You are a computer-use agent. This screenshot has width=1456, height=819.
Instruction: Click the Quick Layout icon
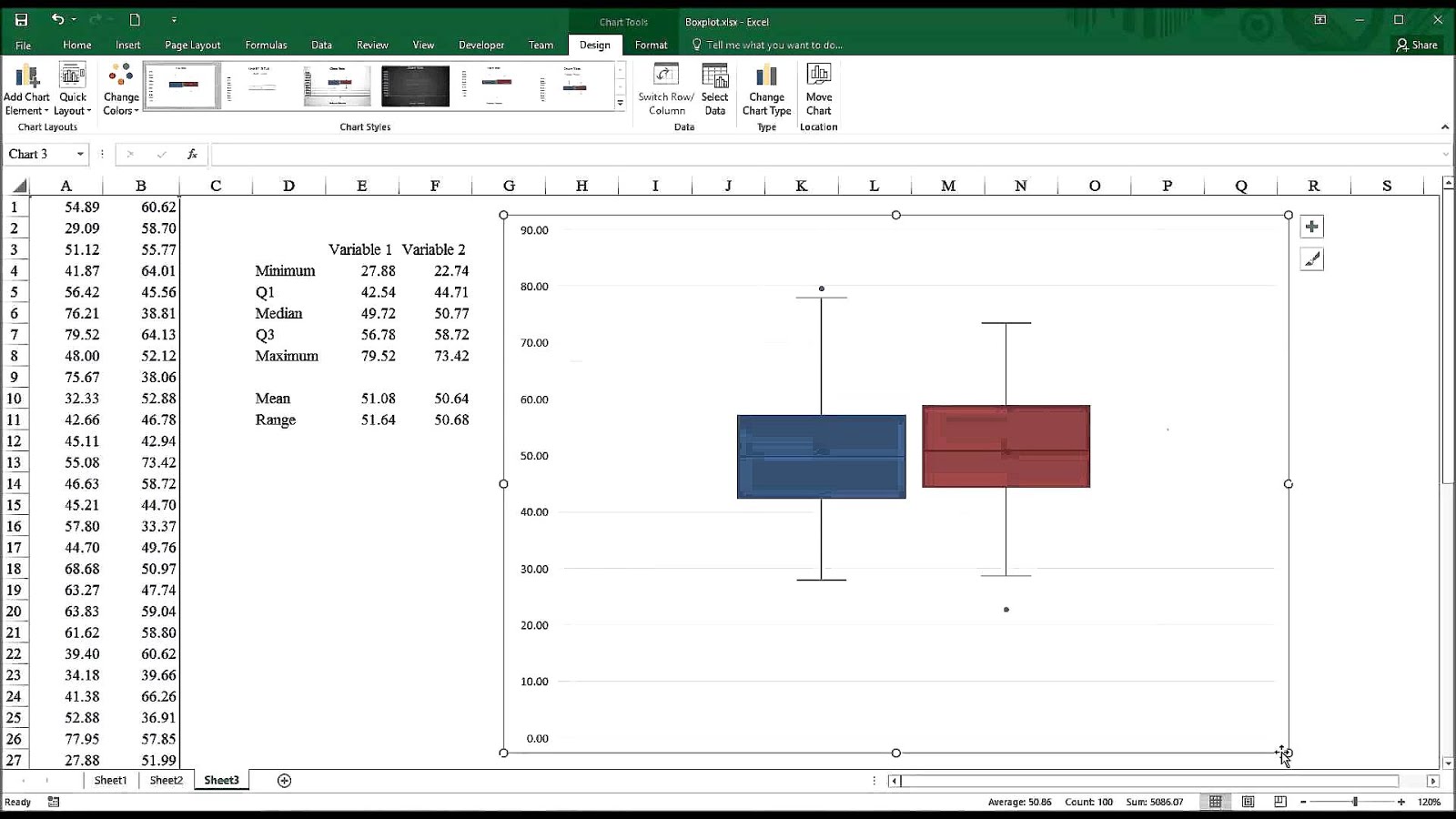click(x=72, y=86)
